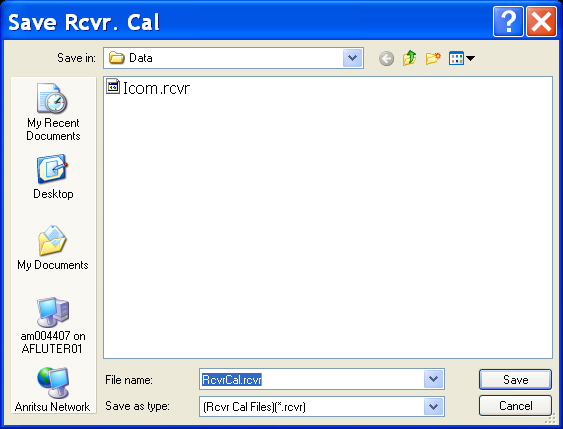Image resolution: width=563 pixels, height=429 pixels.
Task: Click the File name text field
Action: pyautogui.click(x=312, y=379)
